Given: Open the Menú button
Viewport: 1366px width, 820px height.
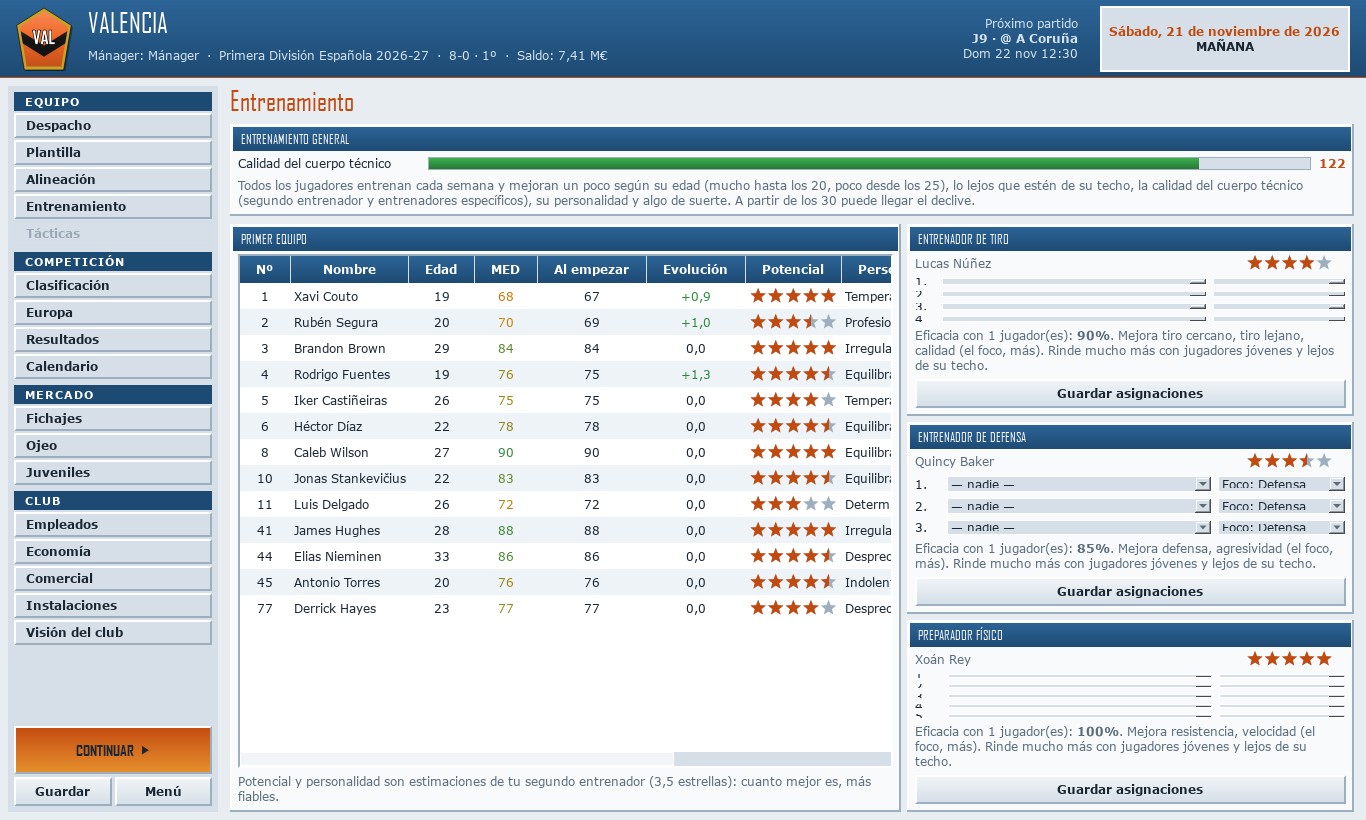Looking at the screenshot, I should (x=163, y=791).
